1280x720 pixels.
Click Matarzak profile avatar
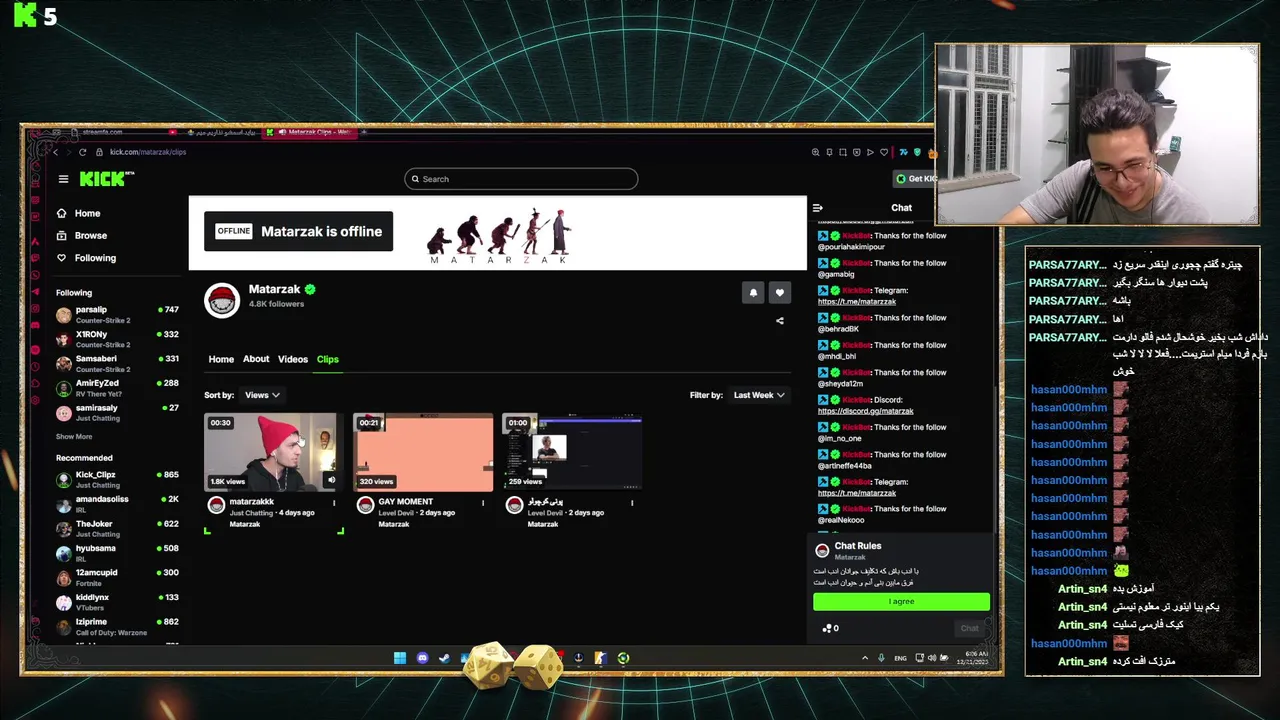click(x=222, y=300)
